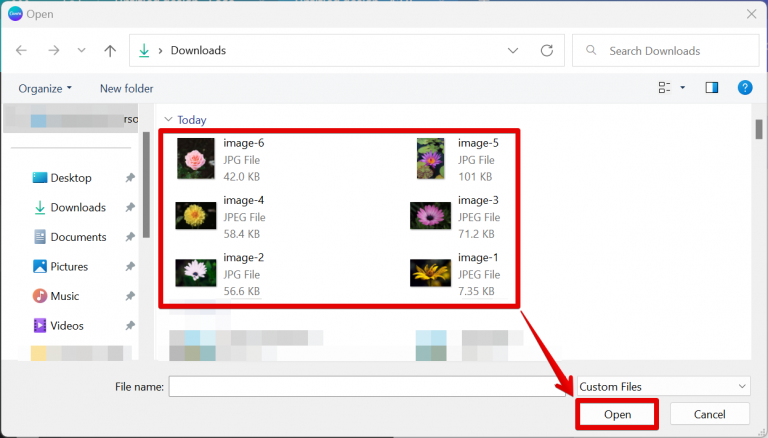Select the image-3 purple daisy thumbnail
Screen dimensions: 768x438
(430, 216)
